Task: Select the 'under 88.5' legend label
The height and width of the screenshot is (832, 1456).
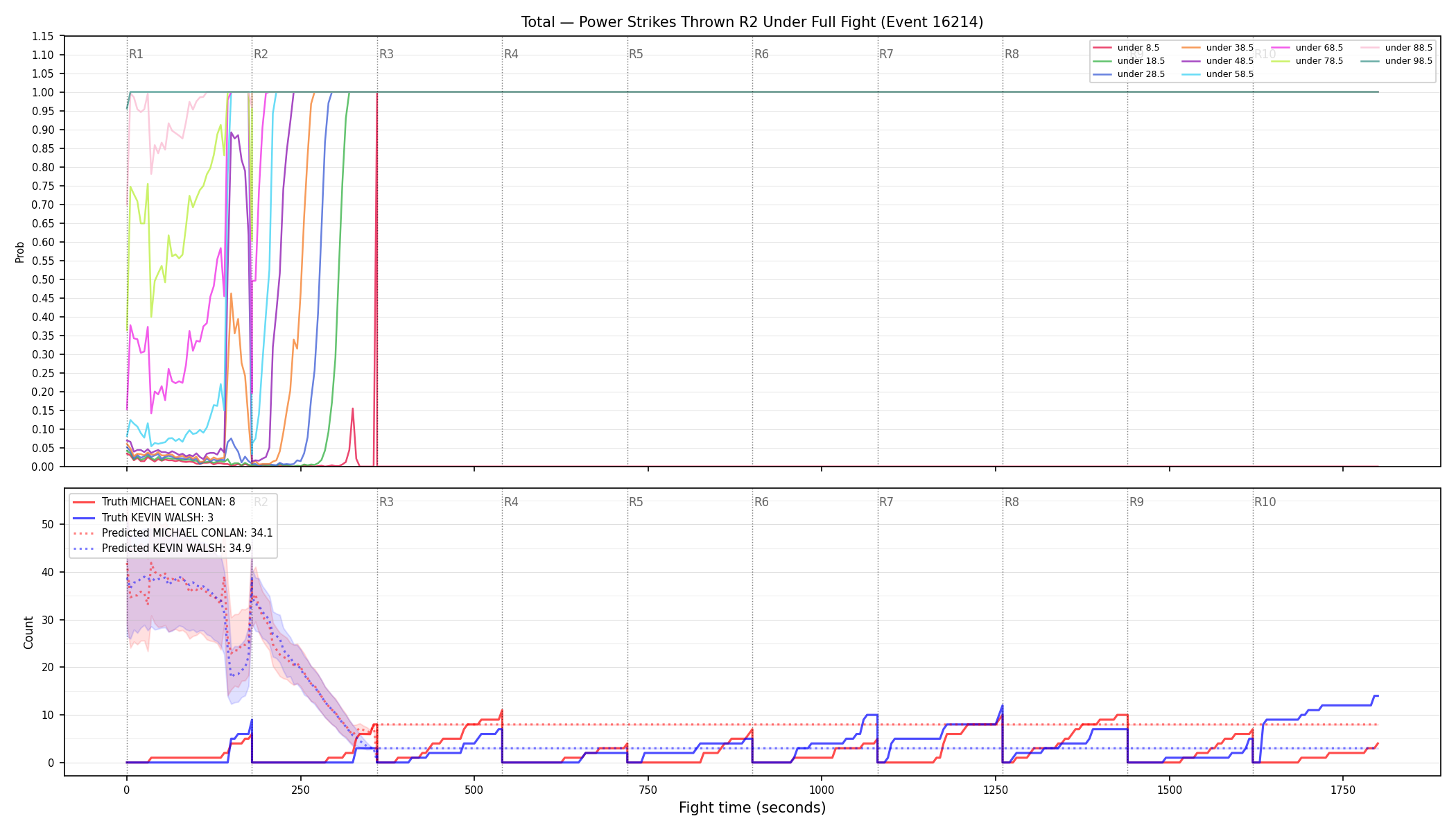Action: pos(1408,48)
